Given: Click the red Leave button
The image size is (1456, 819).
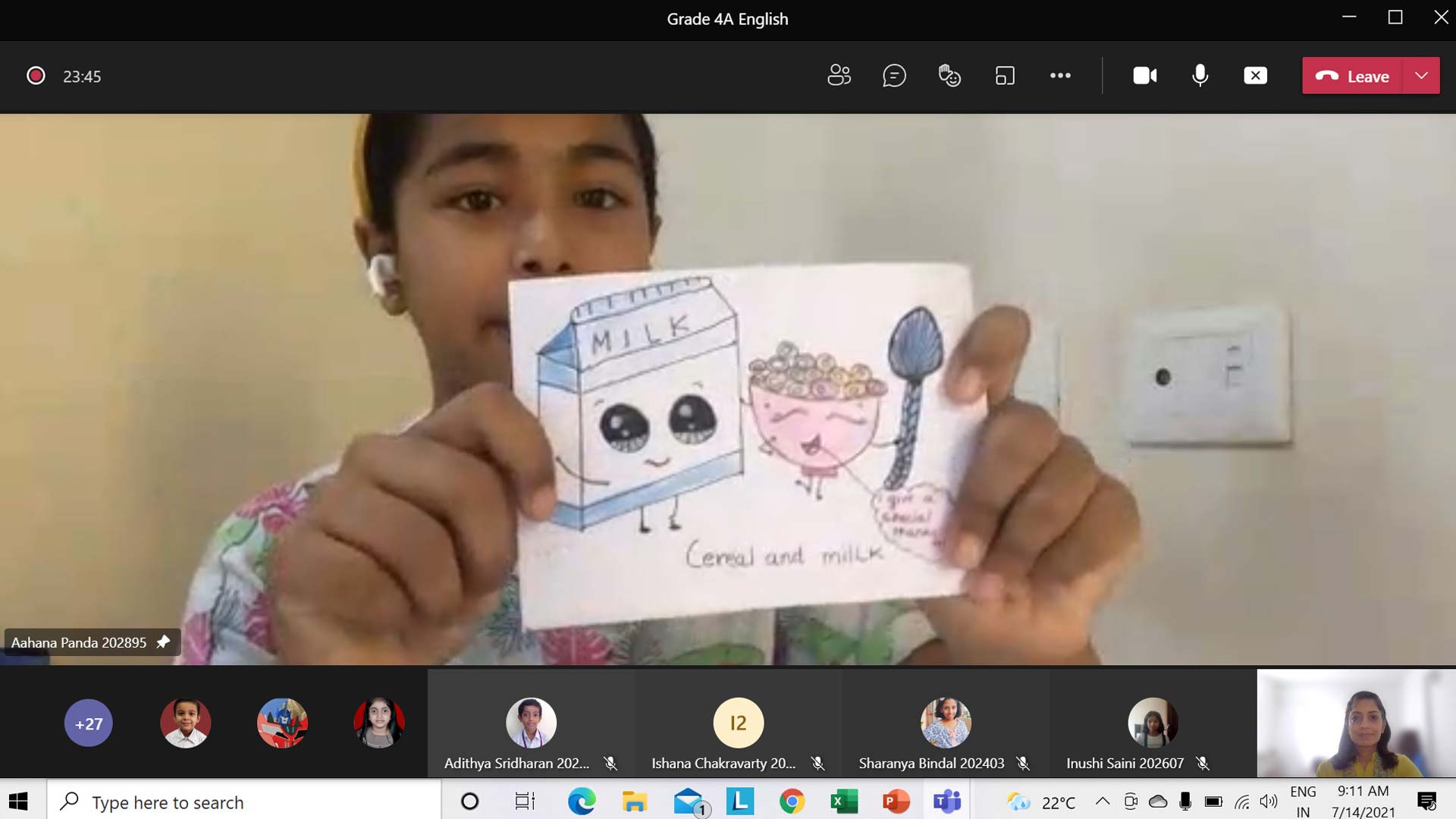Looking at the screenshot, I should tap(1353, 76).
